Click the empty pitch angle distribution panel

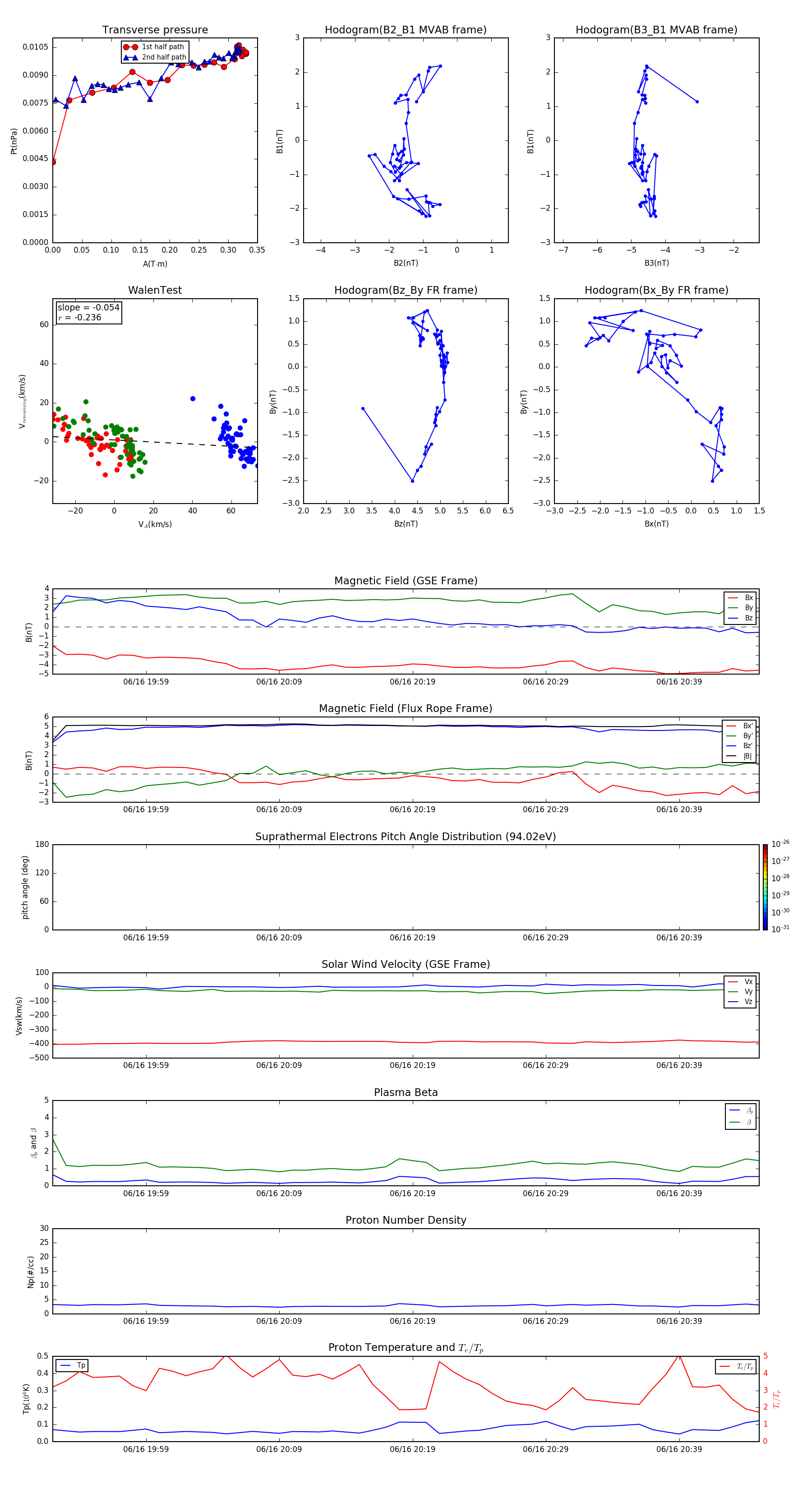[x=406, y=887]
